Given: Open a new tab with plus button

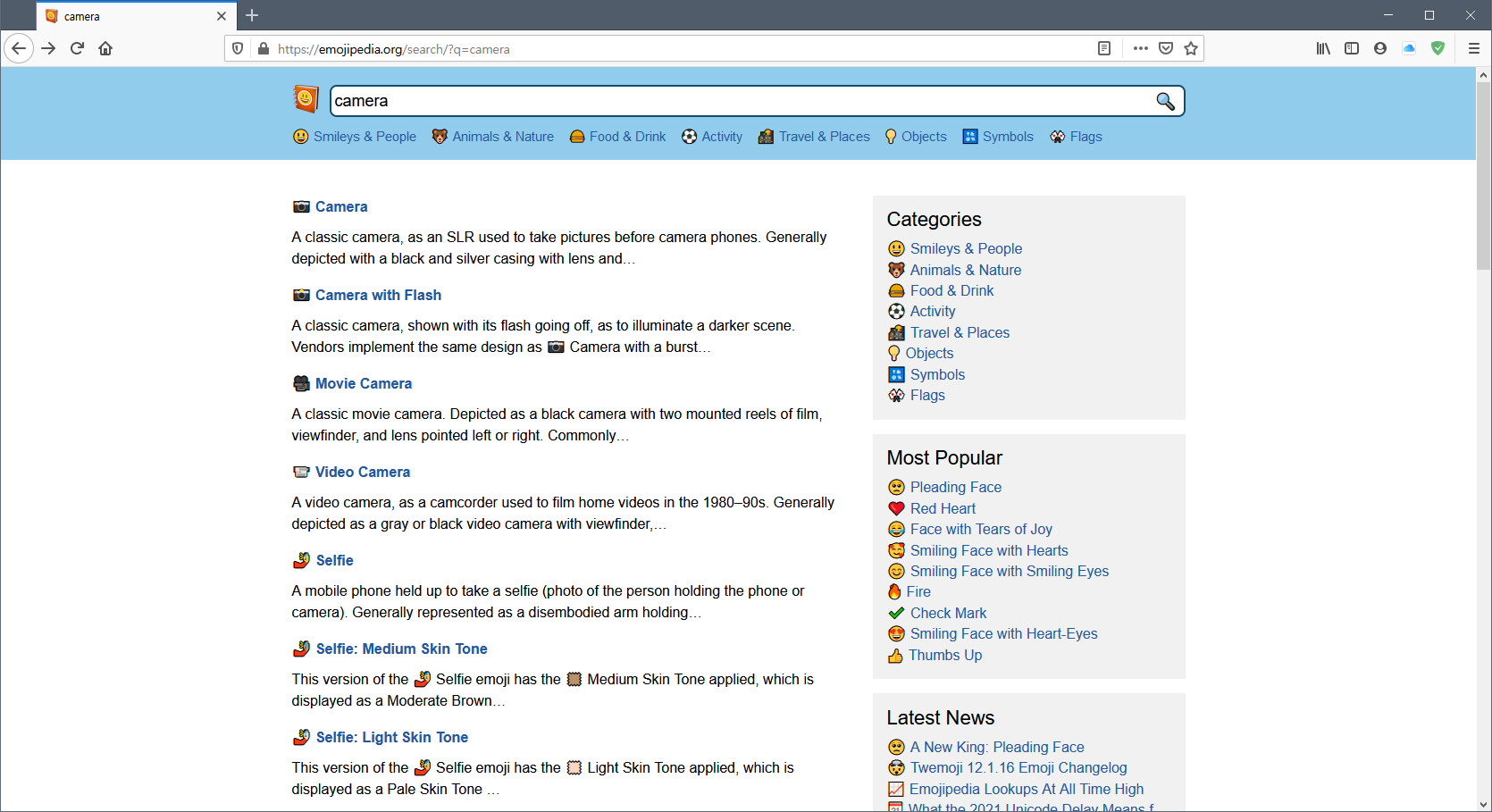Looking at the screenshot, I should coord(252,15).
